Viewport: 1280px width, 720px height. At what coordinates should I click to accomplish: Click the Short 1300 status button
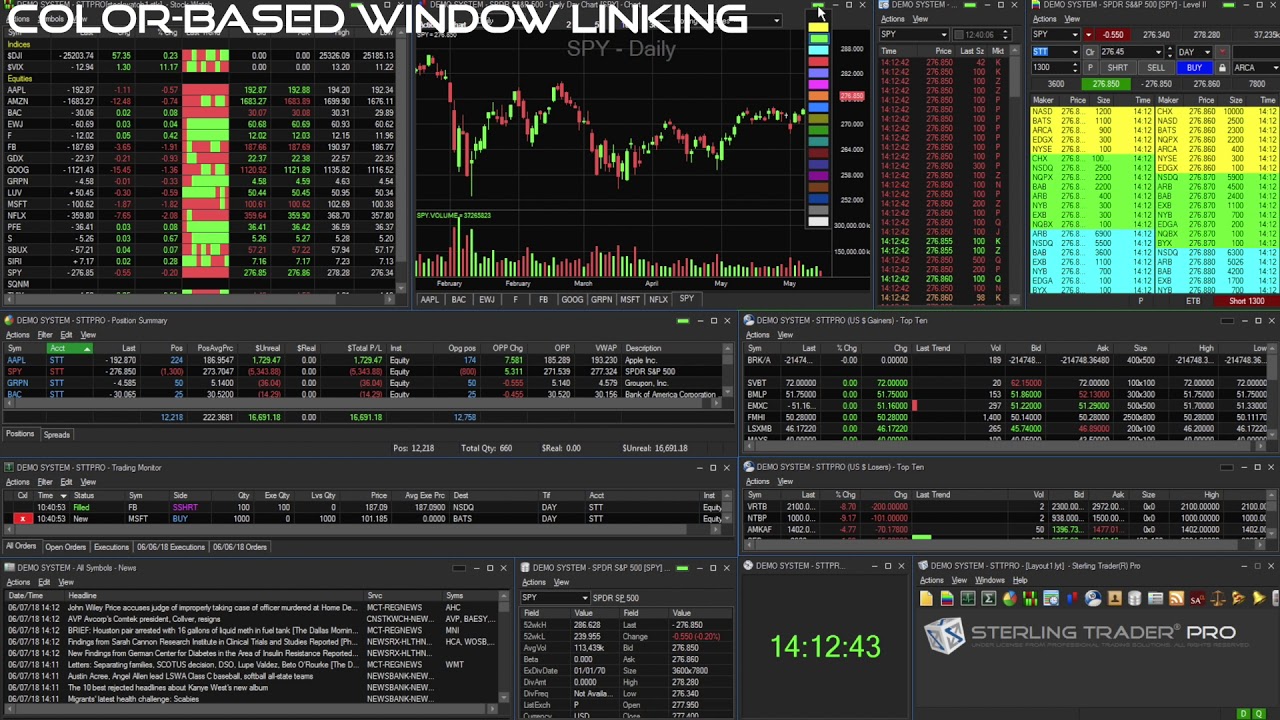[x=1247, y=301]
